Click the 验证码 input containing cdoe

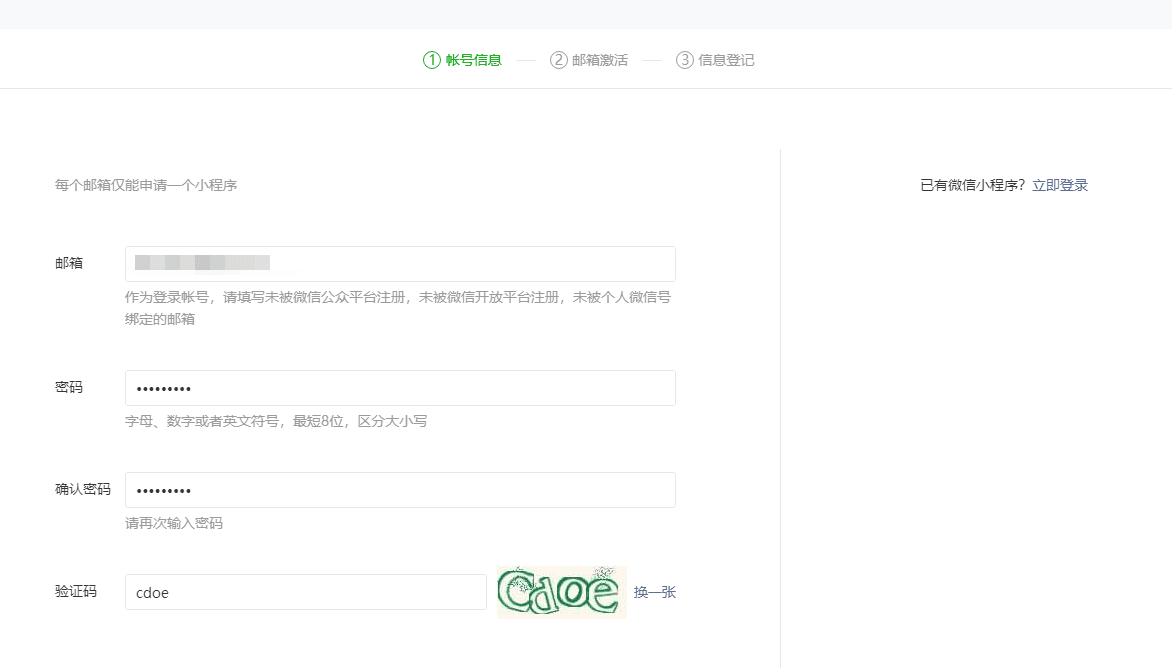point(305,592)
